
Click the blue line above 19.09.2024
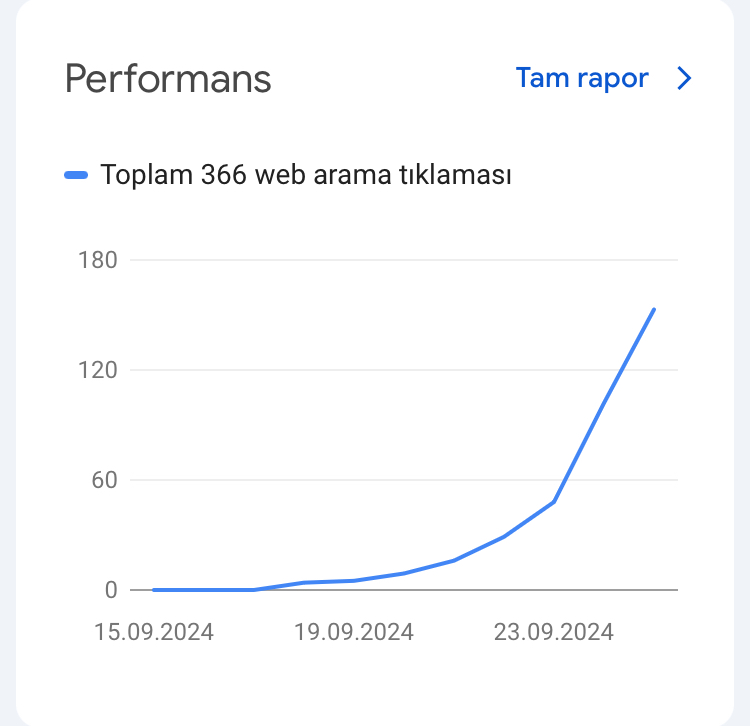(353, 581)
